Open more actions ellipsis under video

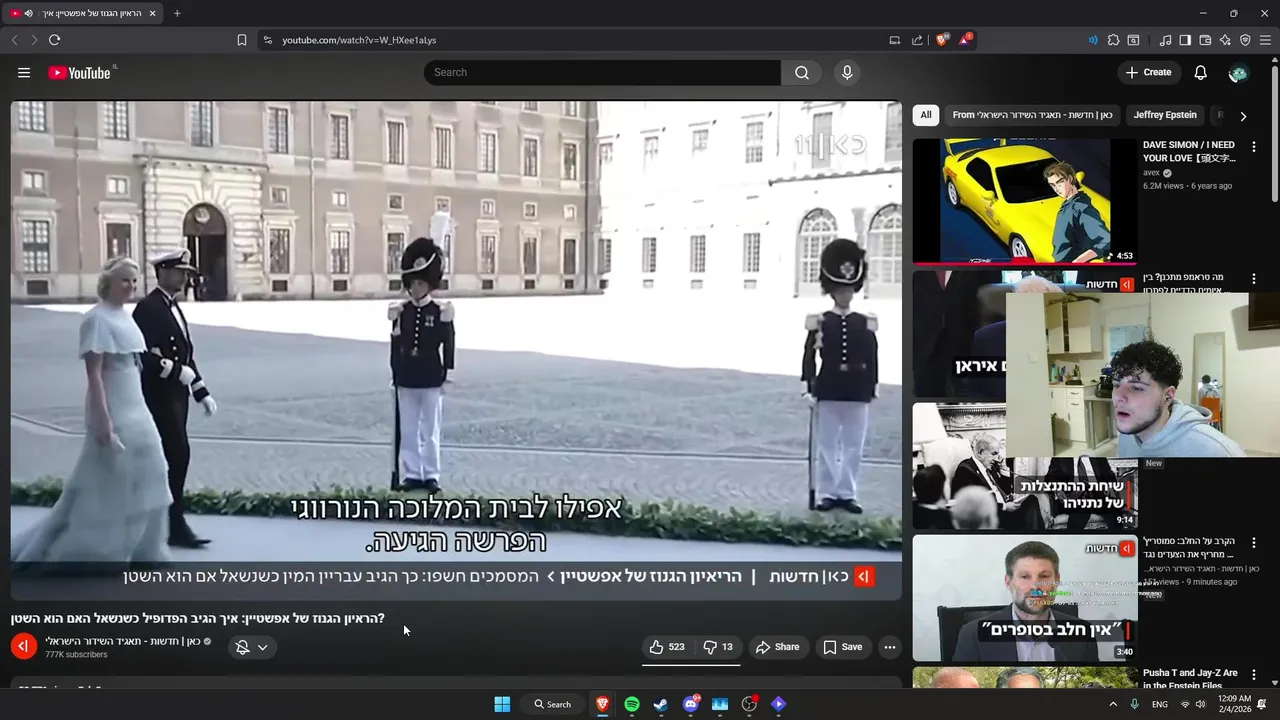(889, 647)
